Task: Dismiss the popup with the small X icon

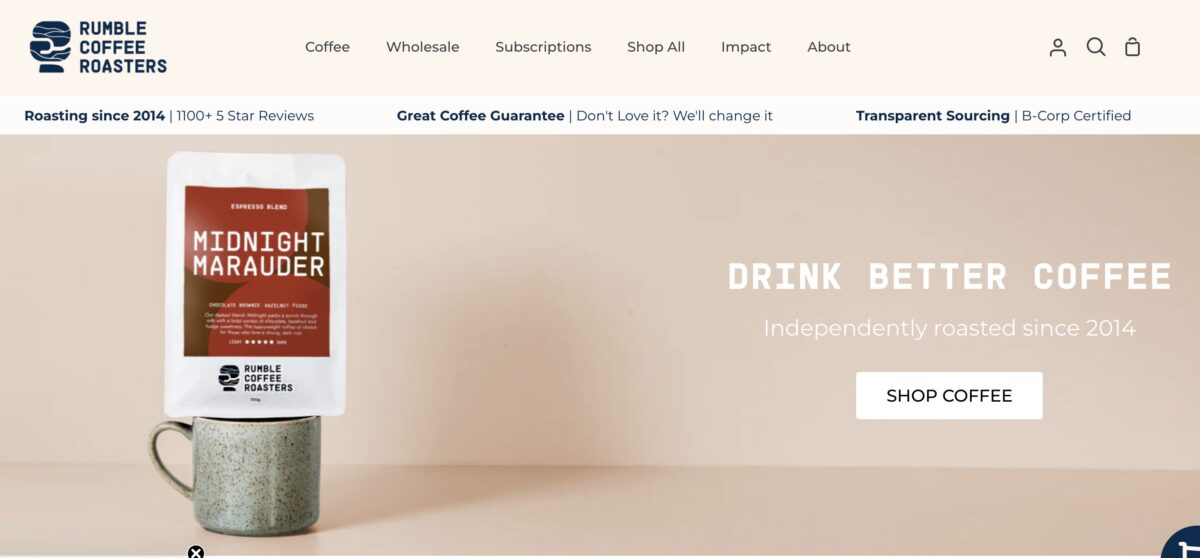Action: click(196, 552)
